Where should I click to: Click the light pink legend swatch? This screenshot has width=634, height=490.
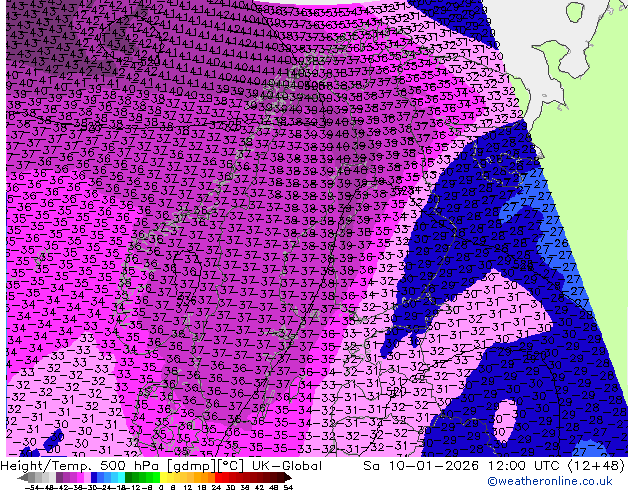click(87, 477)
